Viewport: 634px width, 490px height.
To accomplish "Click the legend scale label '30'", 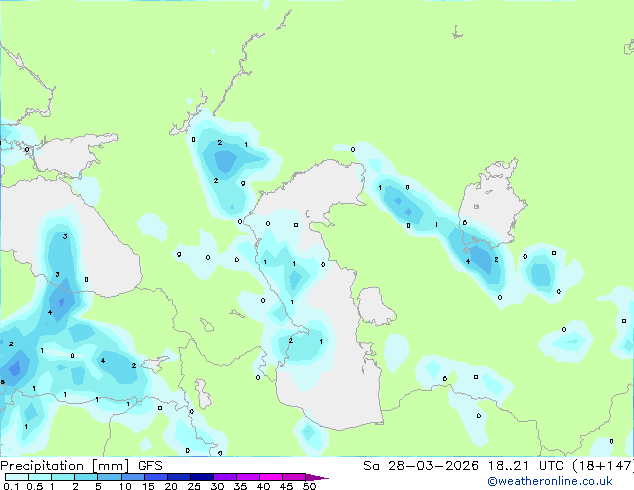I will 218,486.
